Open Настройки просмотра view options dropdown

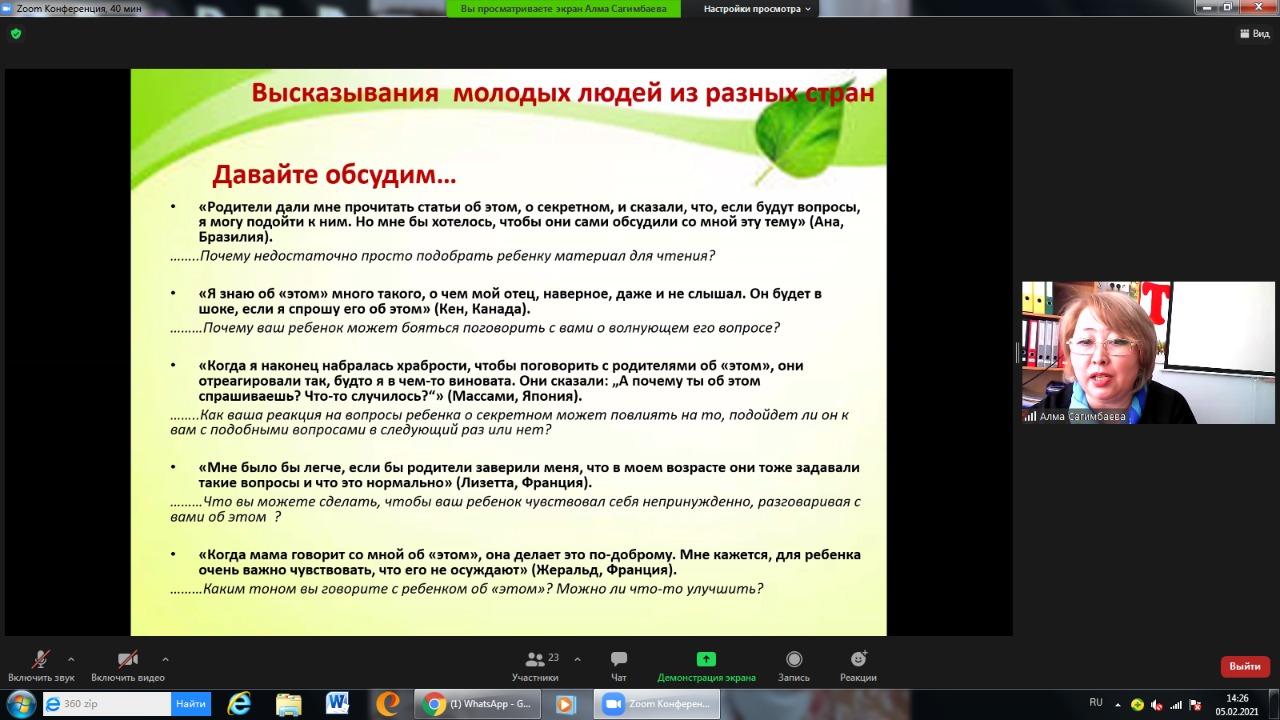[x=758, y=9]
